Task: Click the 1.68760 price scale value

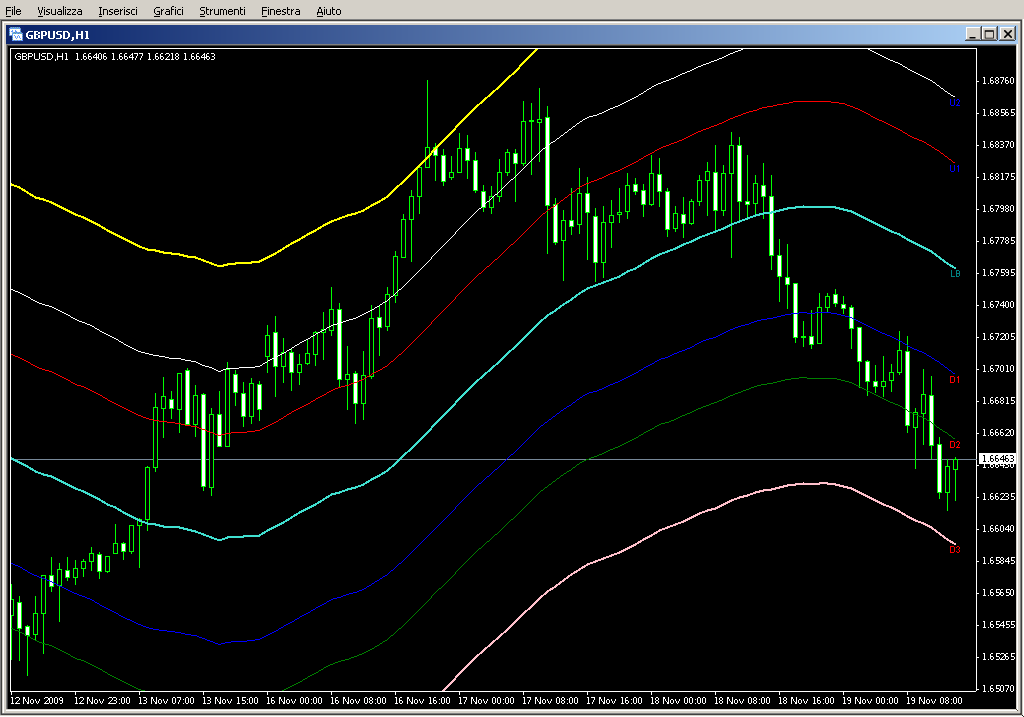Action: 999,81
